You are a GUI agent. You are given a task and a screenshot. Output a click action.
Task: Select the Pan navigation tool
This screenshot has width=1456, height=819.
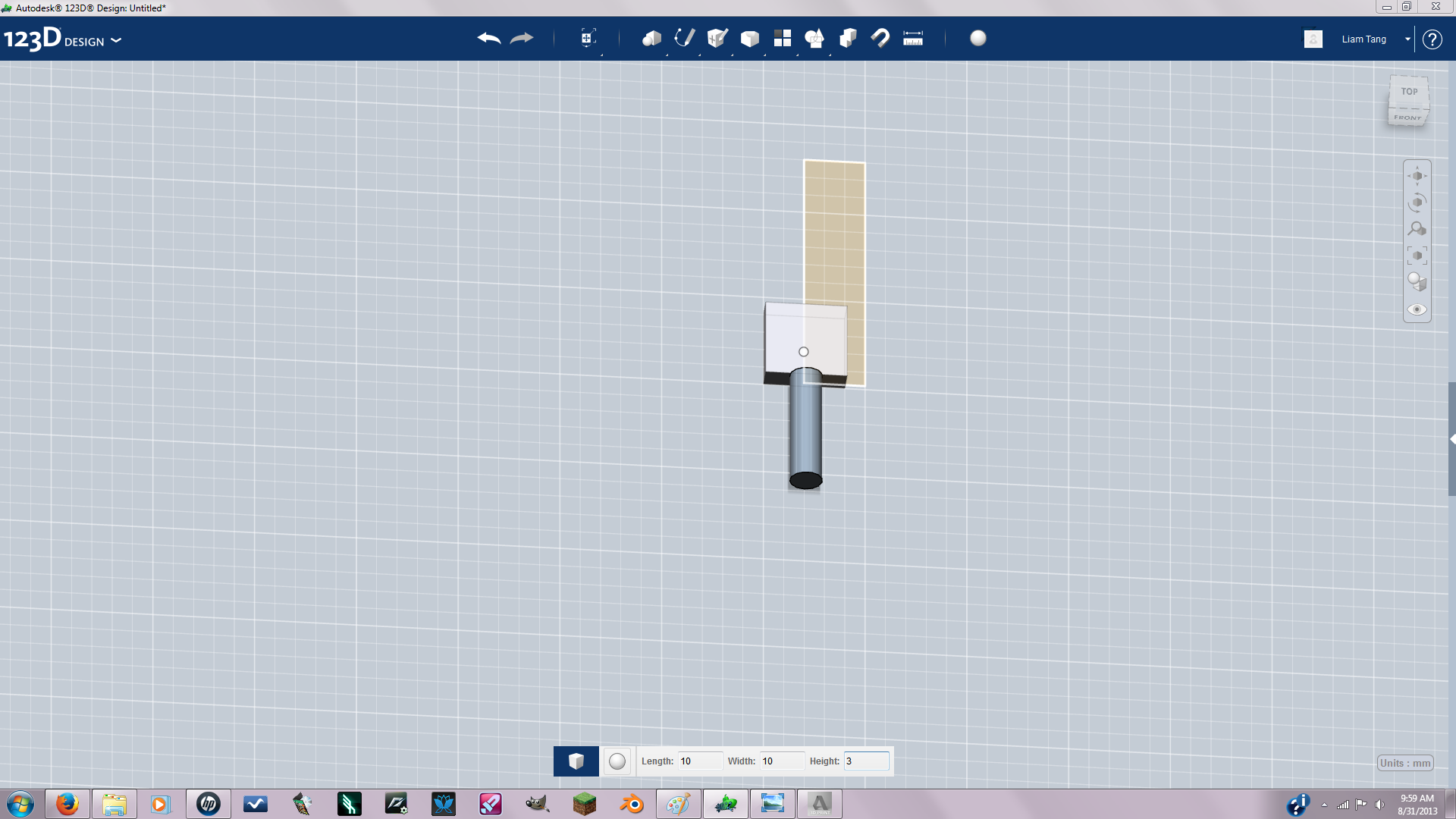point(1417,176)
